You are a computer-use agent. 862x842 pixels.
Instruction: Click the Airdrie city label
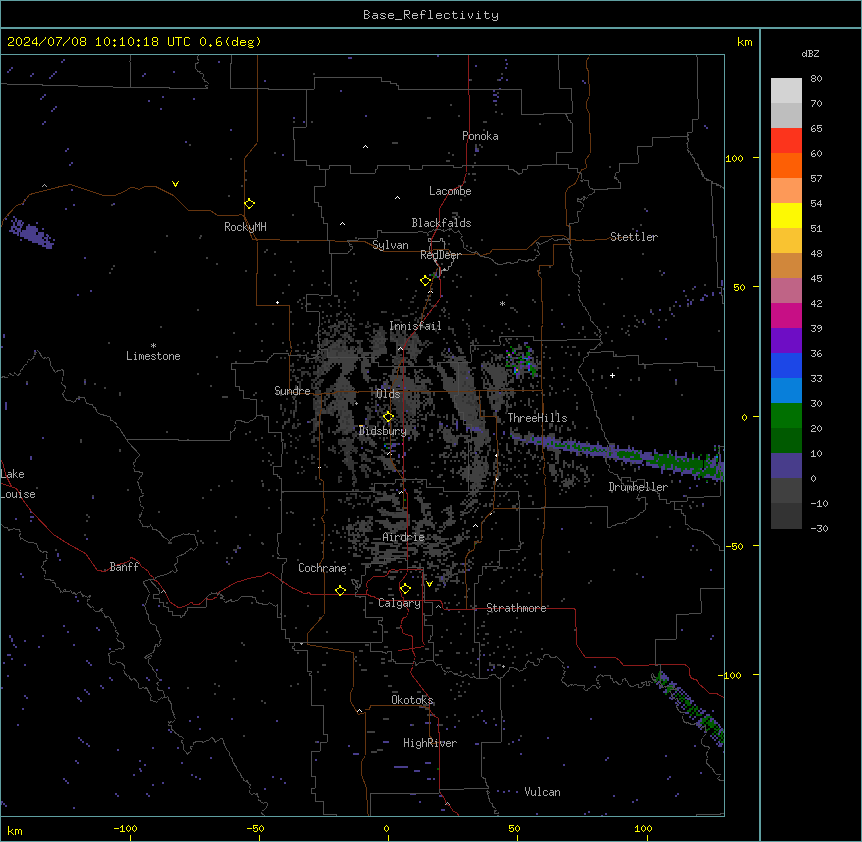click(x=403, y=537)
